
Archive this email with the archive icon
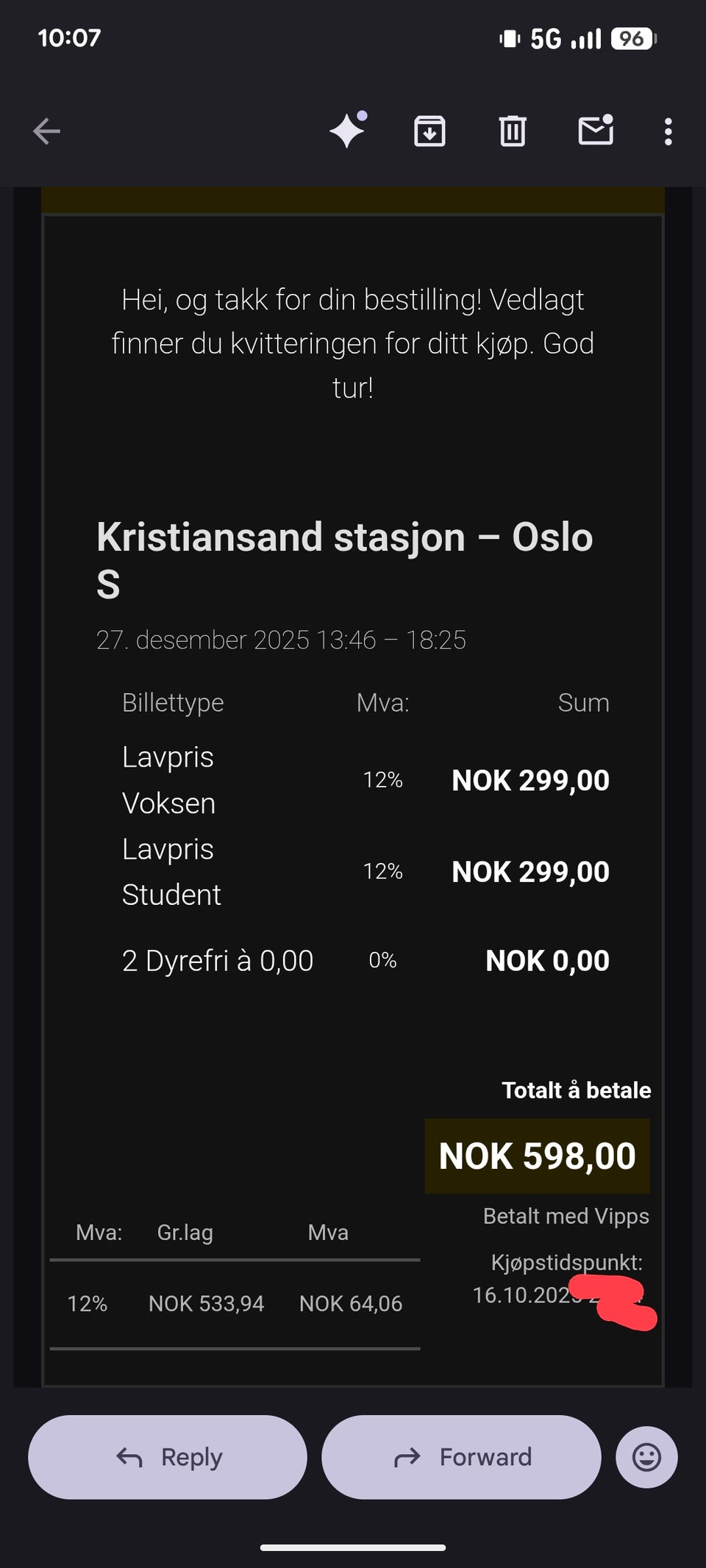[429, 132]
